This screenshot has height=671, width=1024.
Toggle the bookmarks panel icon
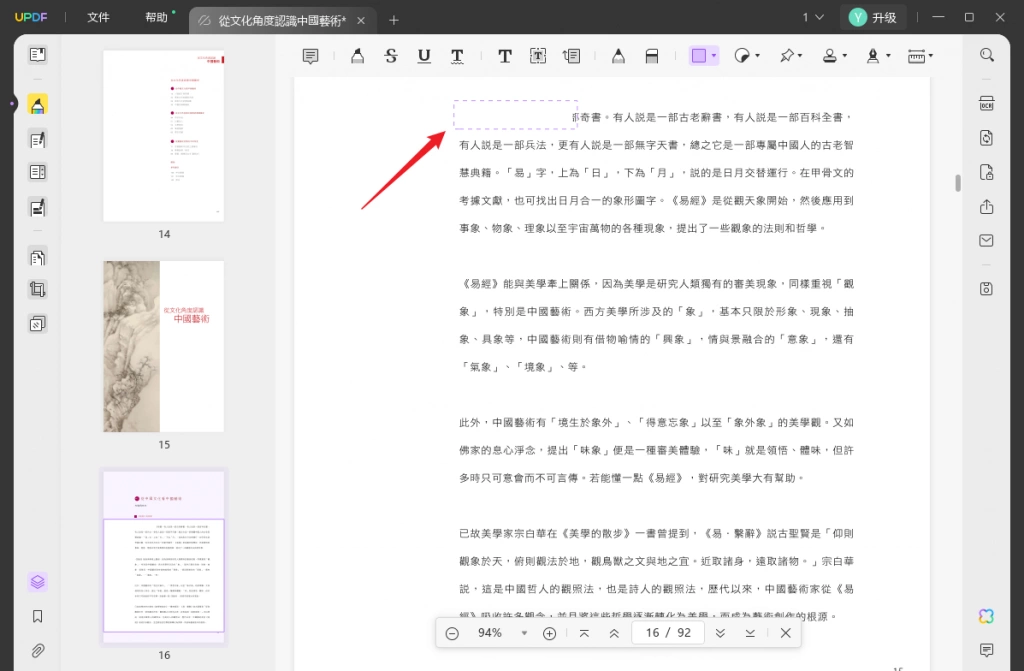point(37,616)
